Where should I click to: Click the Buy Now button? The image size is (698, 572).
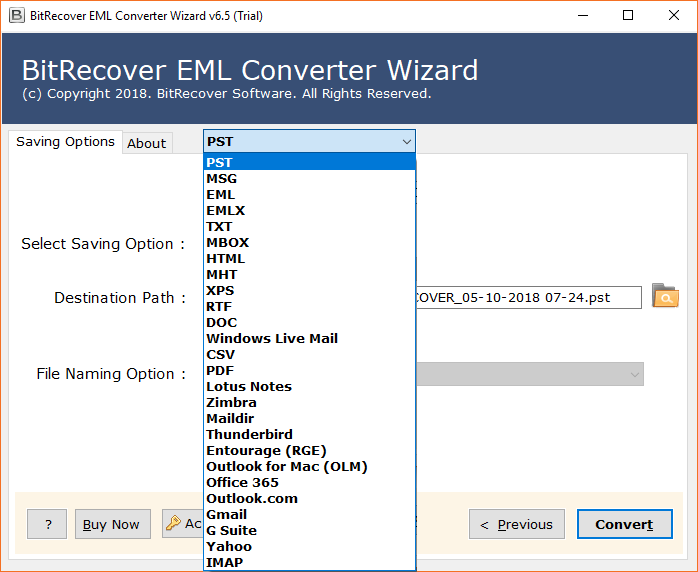pyautogui.click(x=113, y=524)
